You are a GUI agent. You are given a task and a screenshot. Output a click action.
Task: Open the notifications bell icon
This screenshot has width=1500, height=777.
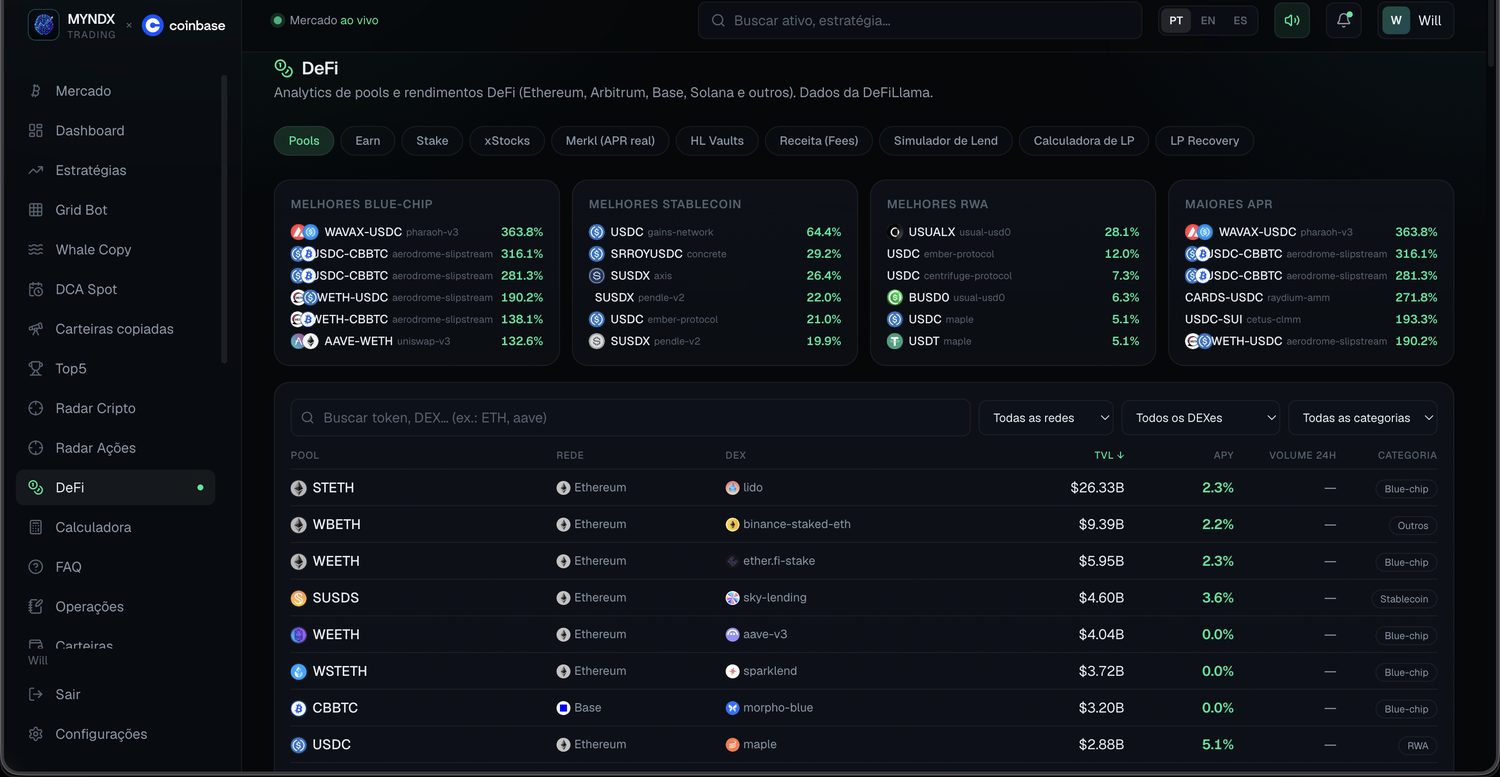(x=1343, y=20)
